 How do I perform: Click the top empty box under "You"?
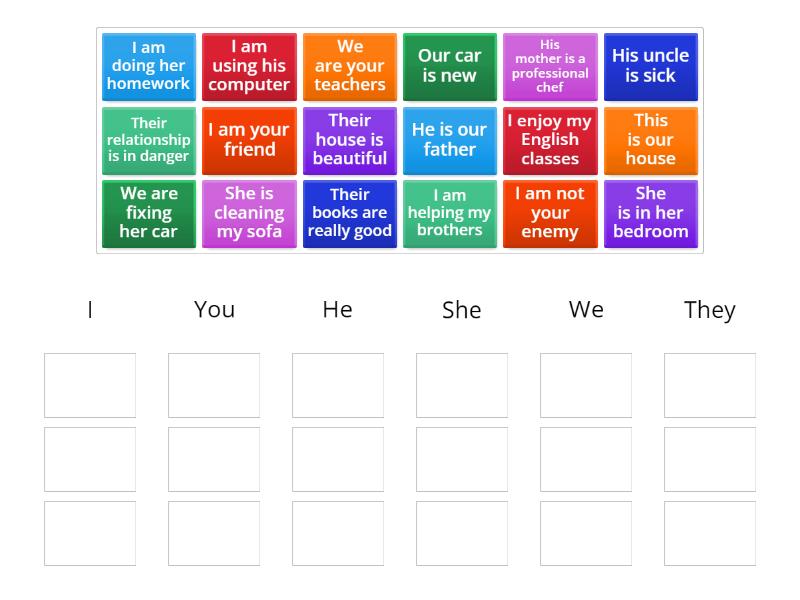[214, 385]
